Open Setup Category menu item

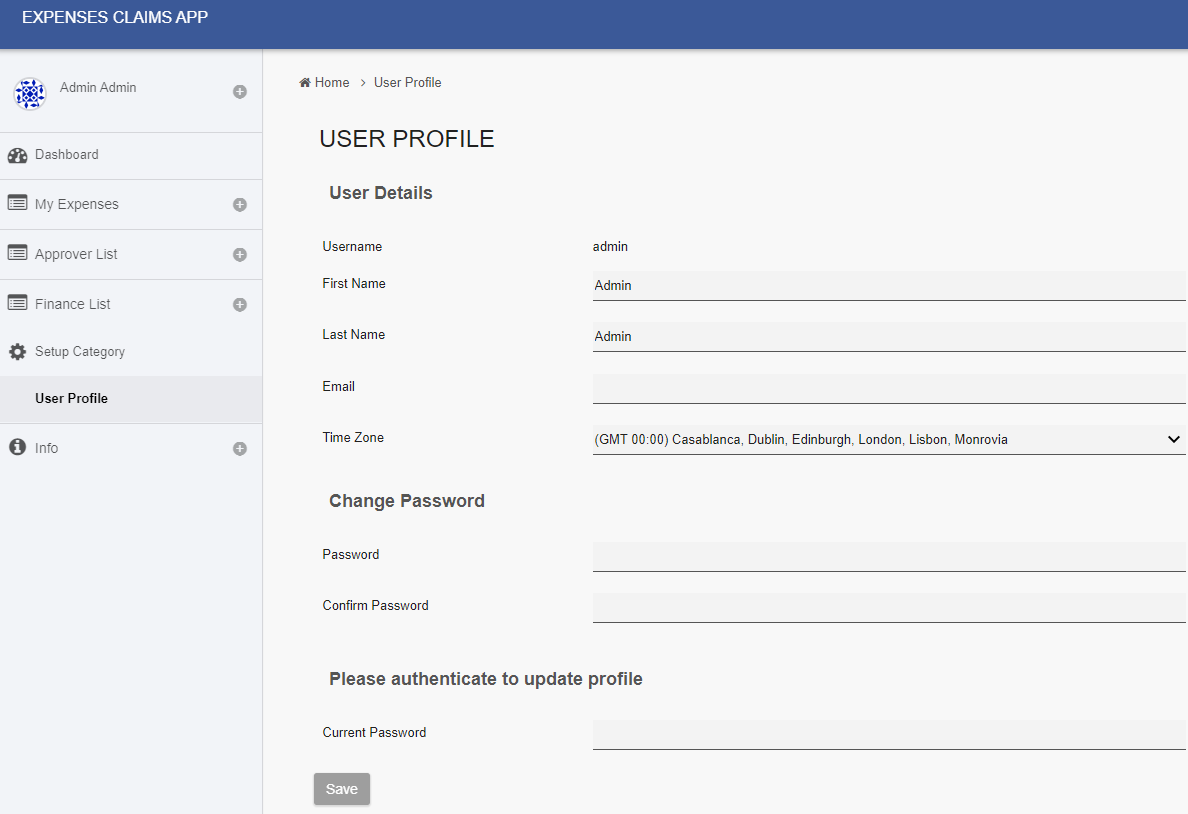80,352
